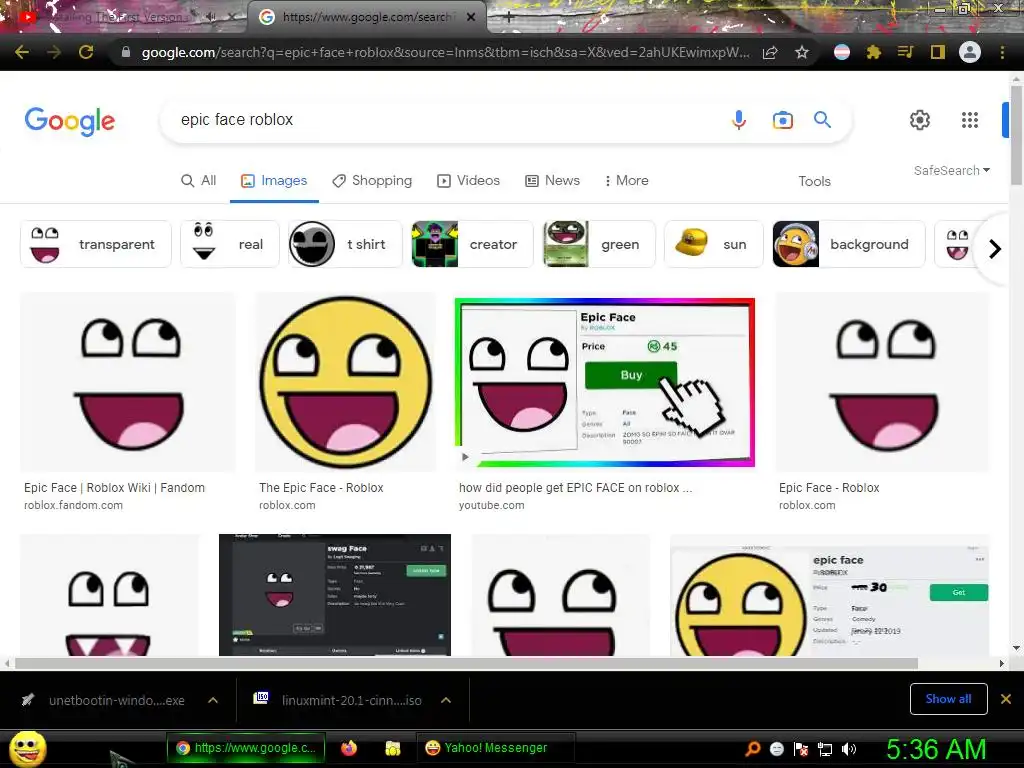1024x768 pixels.
Task: Open the yellow Epic Face thumbnail
Action: (x=345, y=382)
